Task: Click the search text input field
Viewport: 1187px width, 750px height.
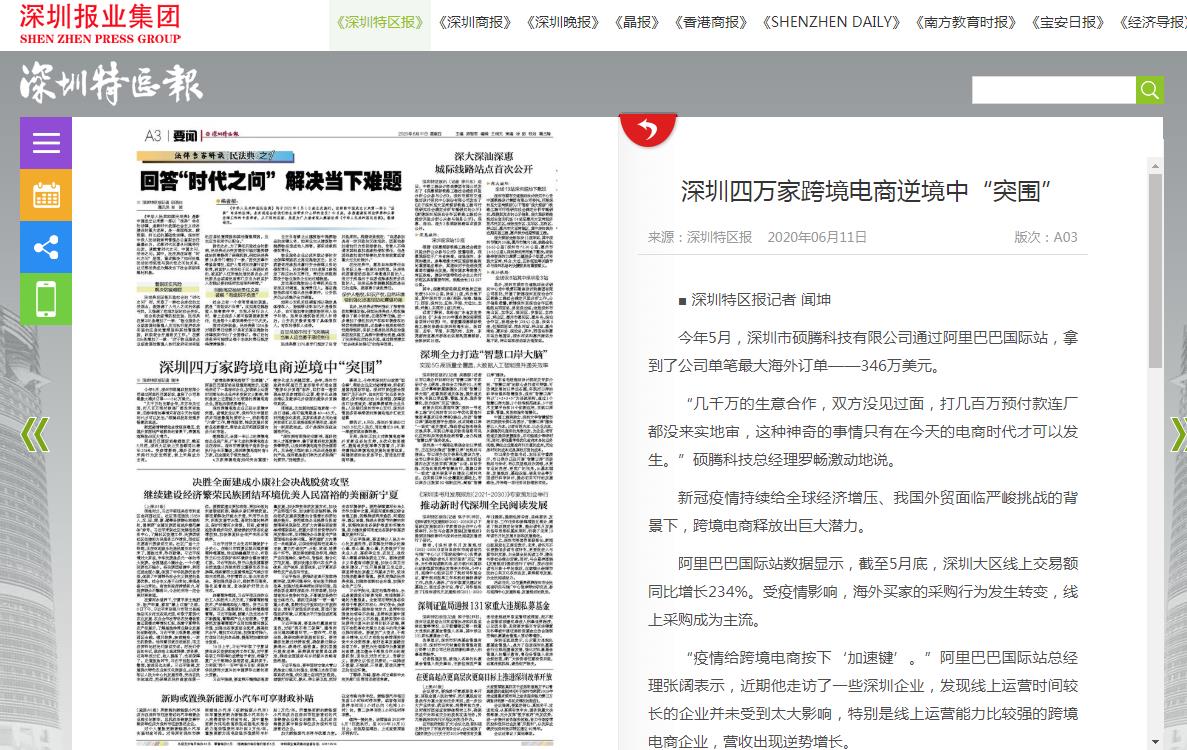Action: coord(1054,90)
